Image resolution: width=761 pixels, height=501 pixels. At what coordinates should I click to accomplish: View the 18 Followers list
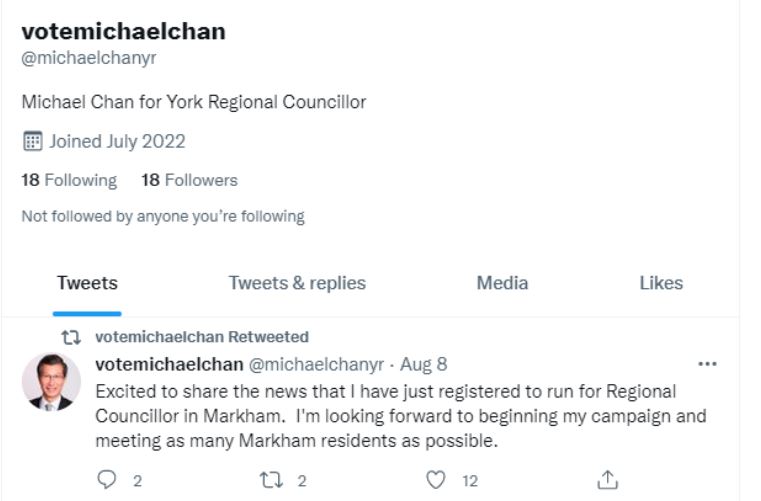[189, 180]
